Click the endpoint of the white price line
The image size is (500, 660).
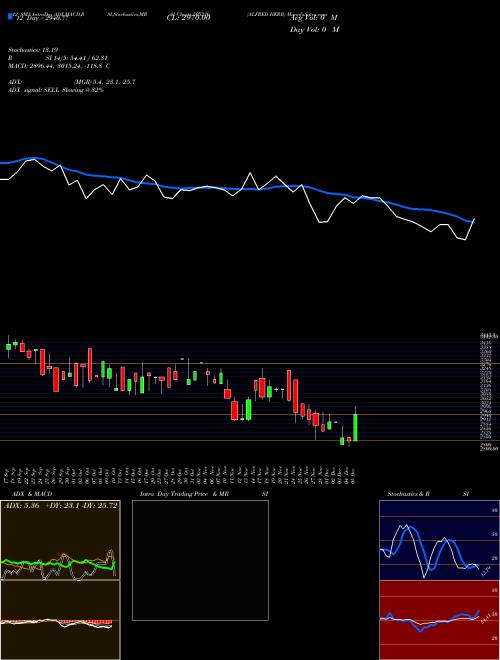coord(474,219)
